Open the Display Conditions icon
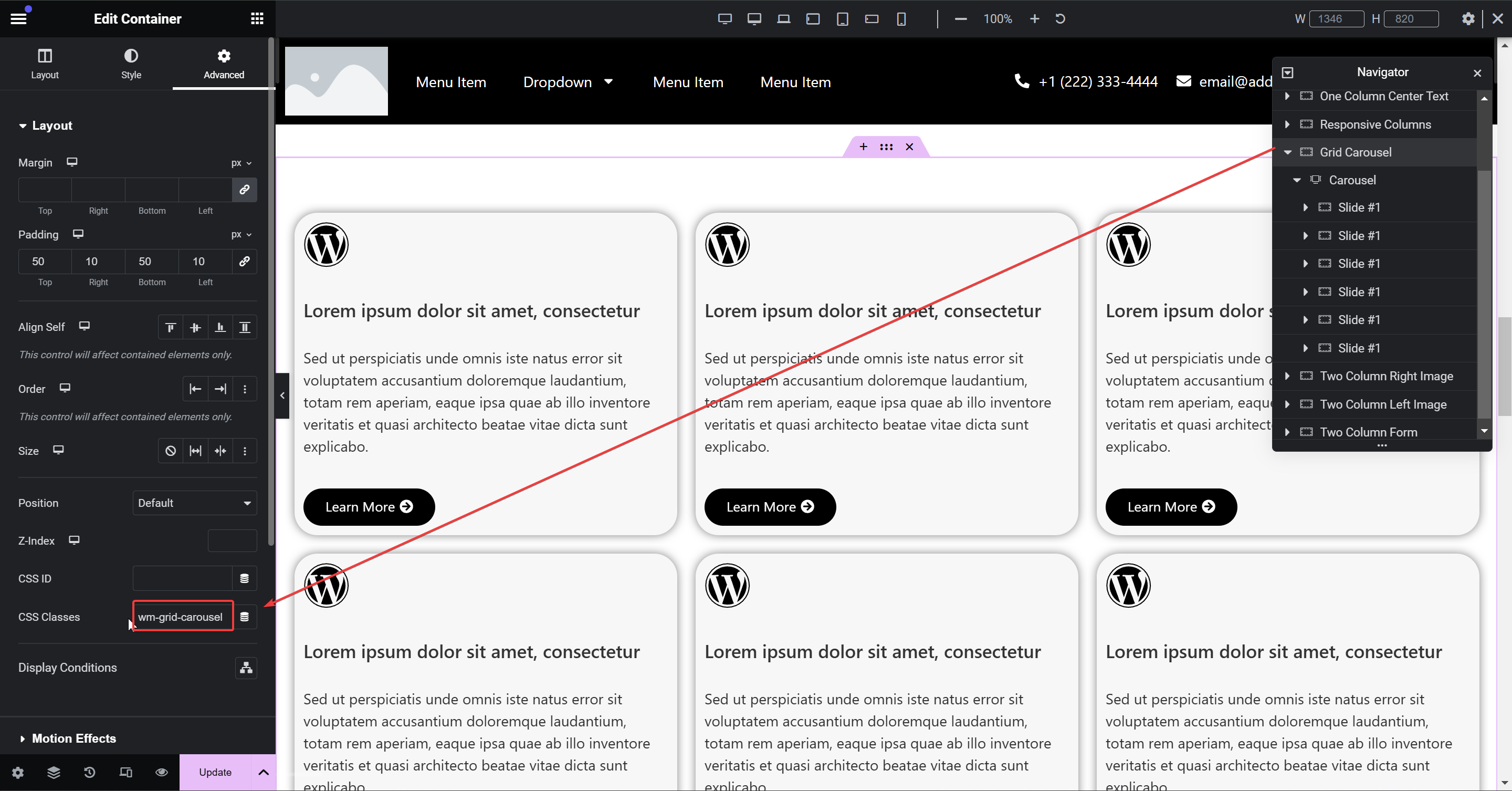 (x=246, y=668)
